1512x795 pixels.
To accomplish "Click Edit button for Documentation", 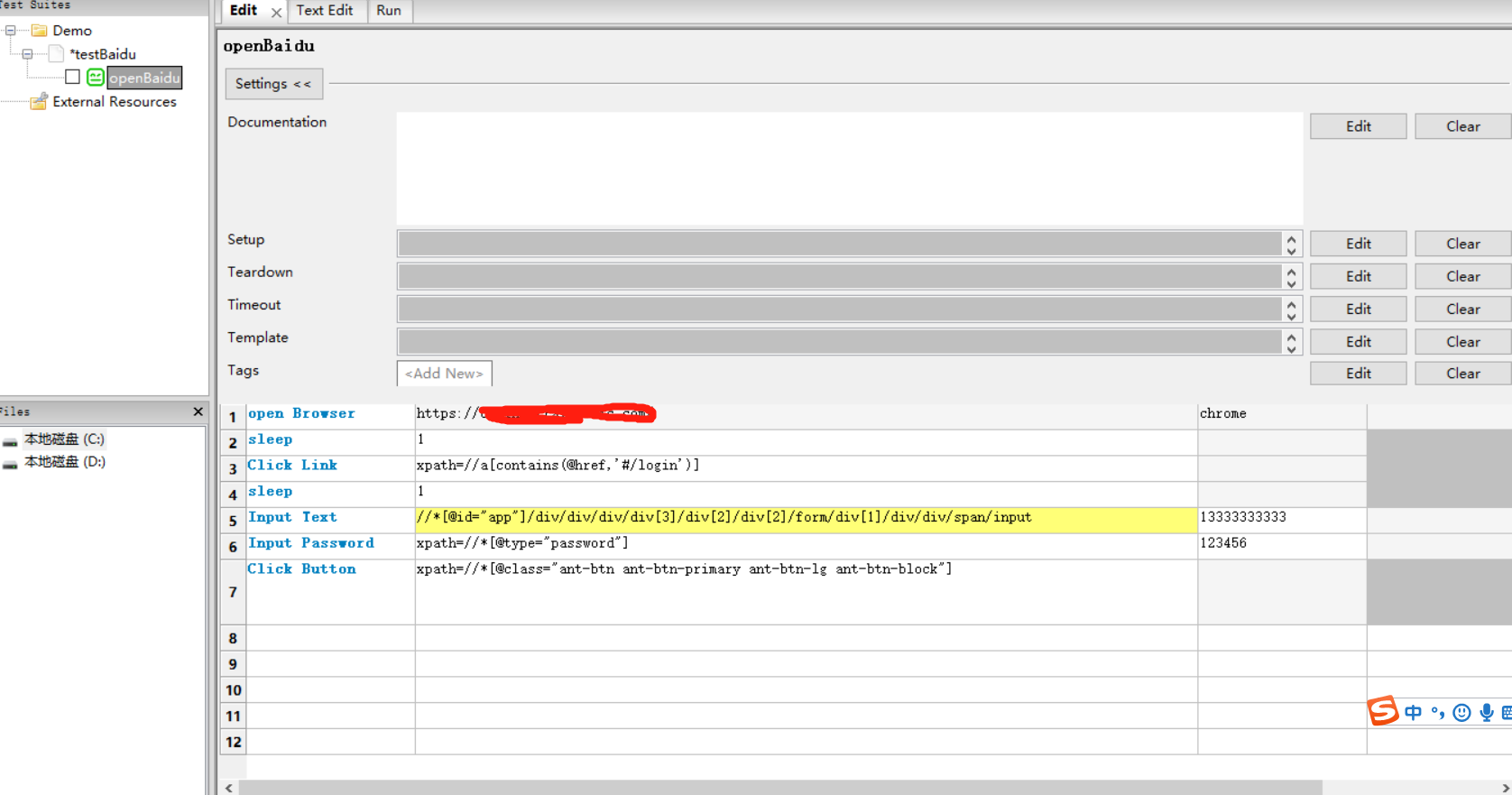I will (1358, 126).
